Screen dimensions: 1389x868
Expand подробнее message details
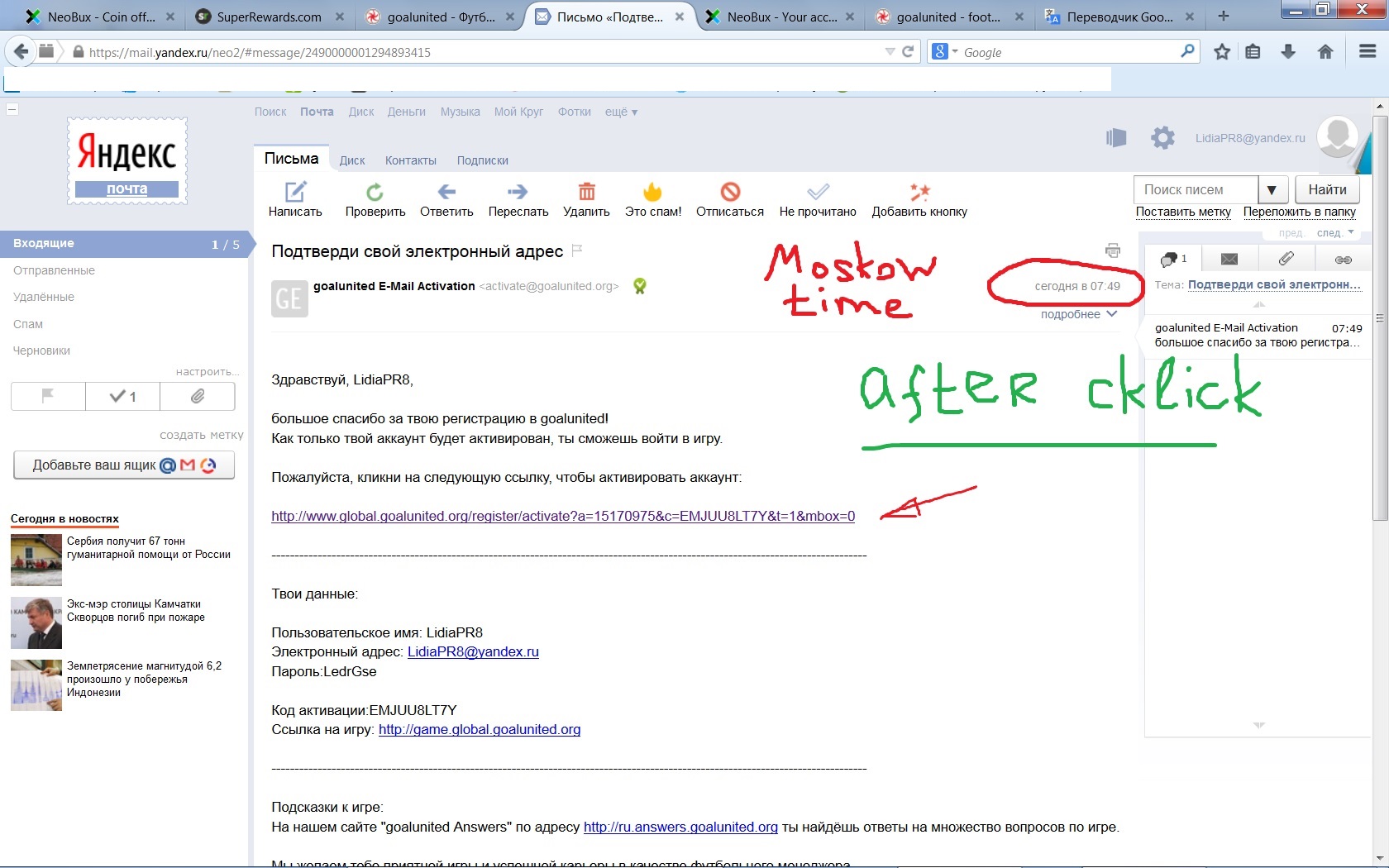1078,314
